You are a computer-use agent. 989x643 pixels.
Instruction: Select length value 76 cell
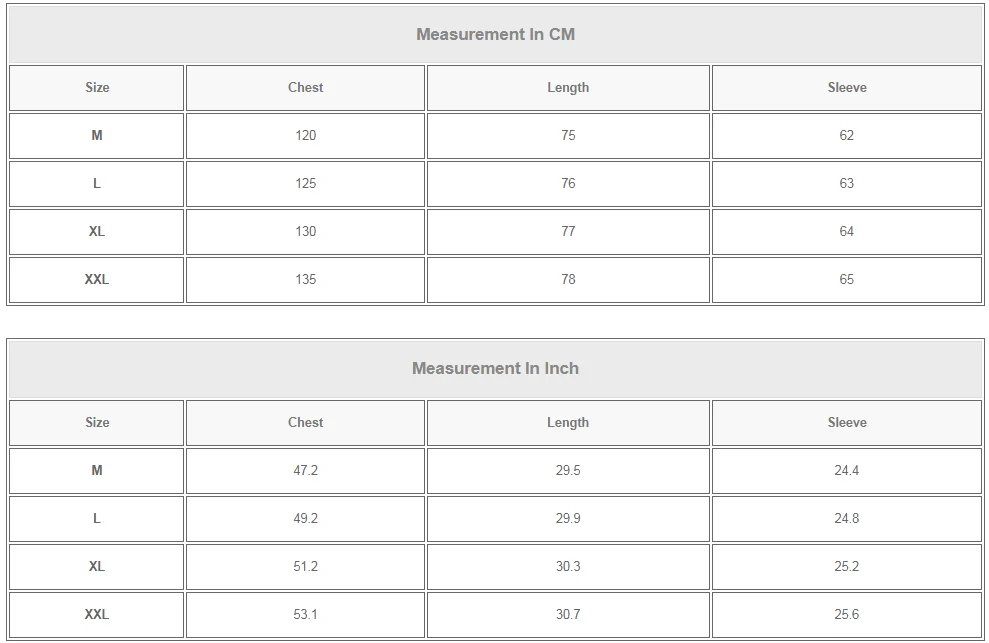click(568, 184)
